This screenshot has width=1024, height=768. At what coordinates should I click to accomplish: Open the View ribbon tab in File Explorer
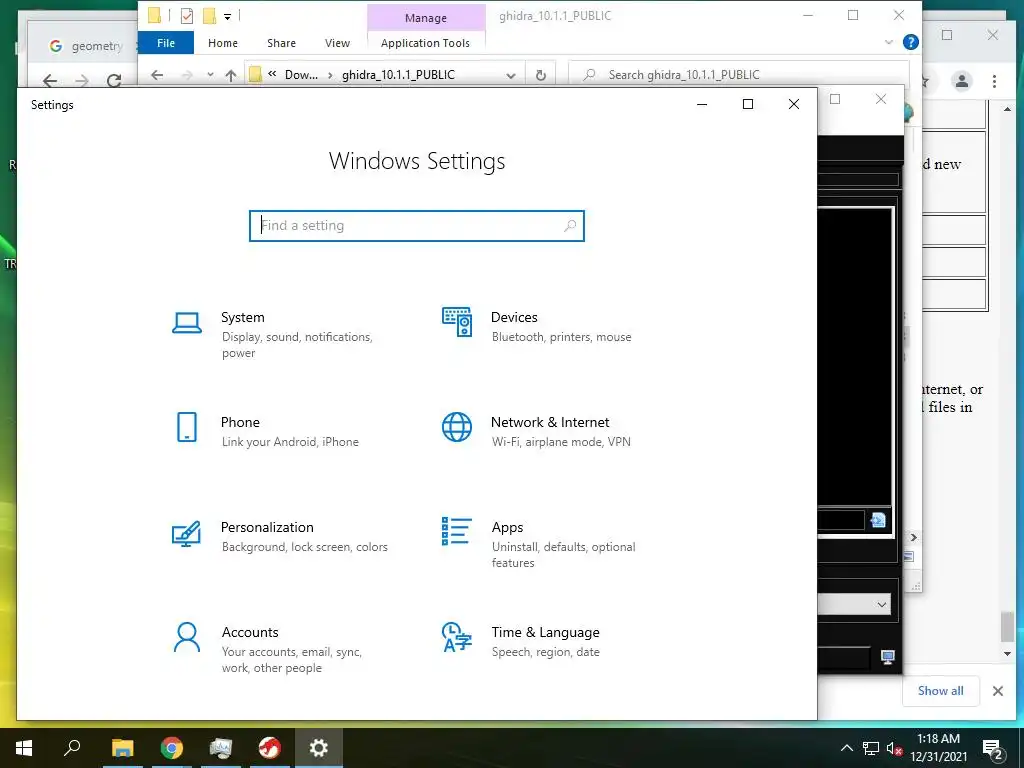pyautogui.click(x=337, y=43)
